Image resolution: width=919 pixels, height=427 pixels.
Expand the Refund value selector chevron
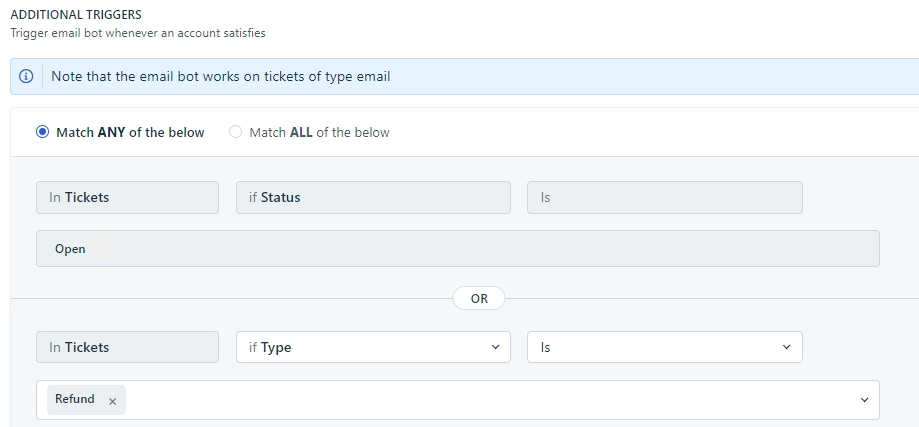(864, 400)
